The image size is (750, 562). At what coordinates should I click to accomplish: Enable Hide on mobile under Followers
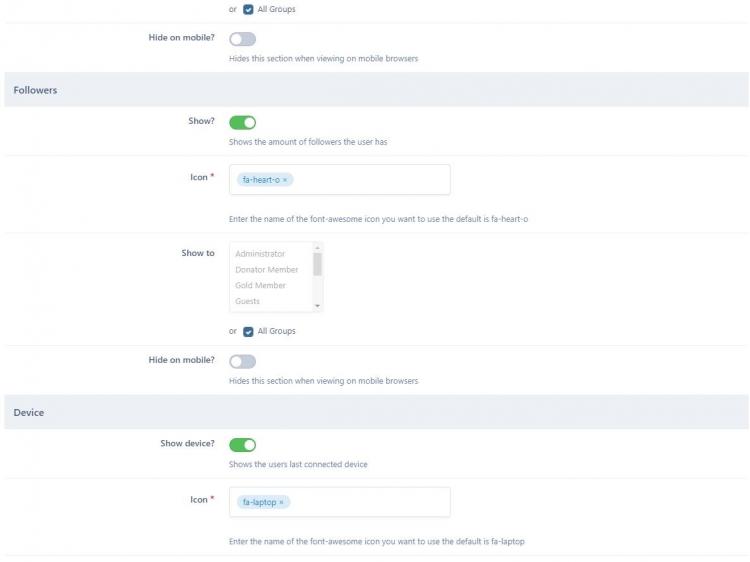point(242,361)
